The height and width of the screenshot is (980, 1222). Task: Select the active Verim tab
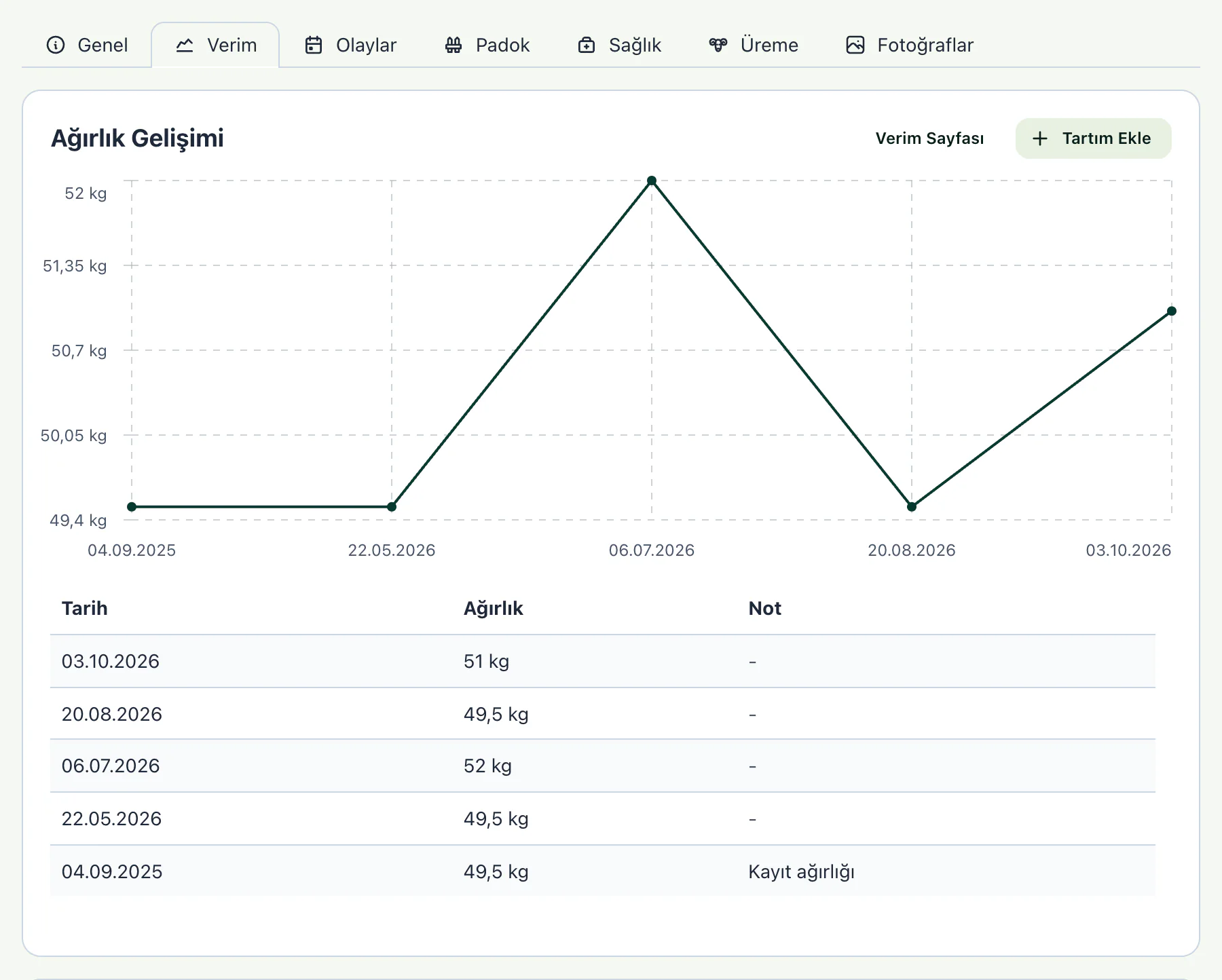click(215, 45)
